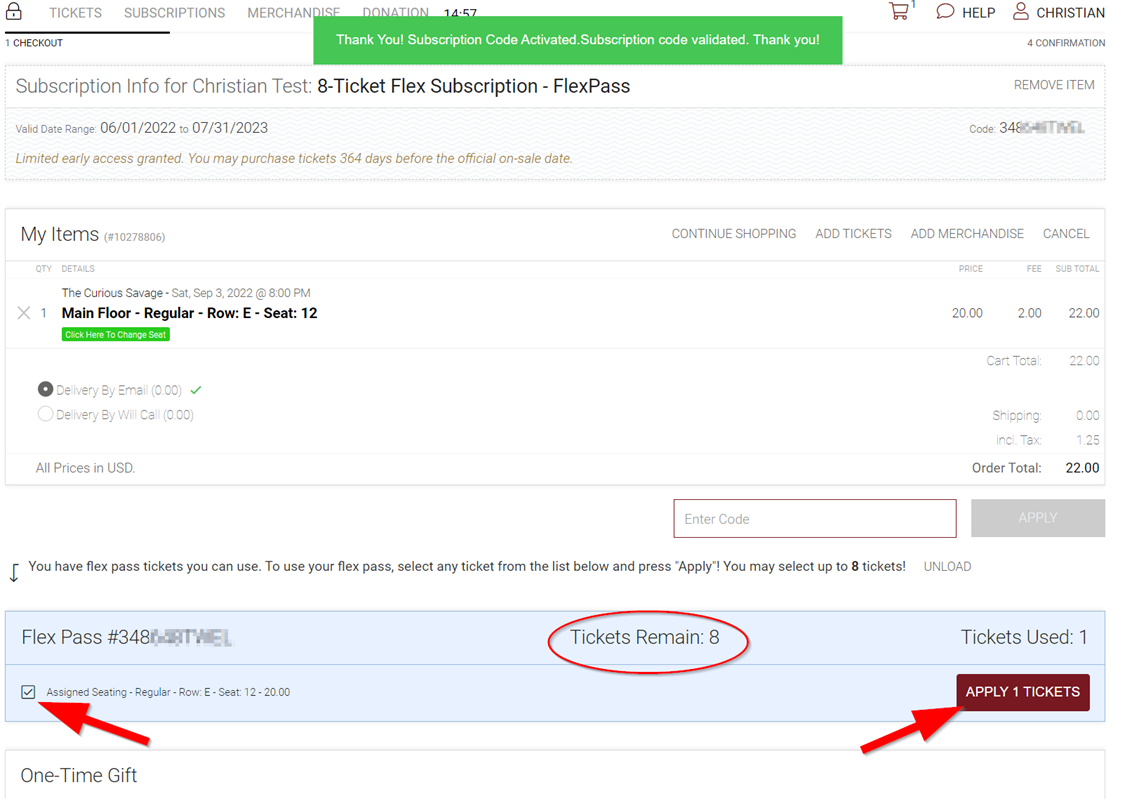Select the Add Tickets link

coord(853,234)
